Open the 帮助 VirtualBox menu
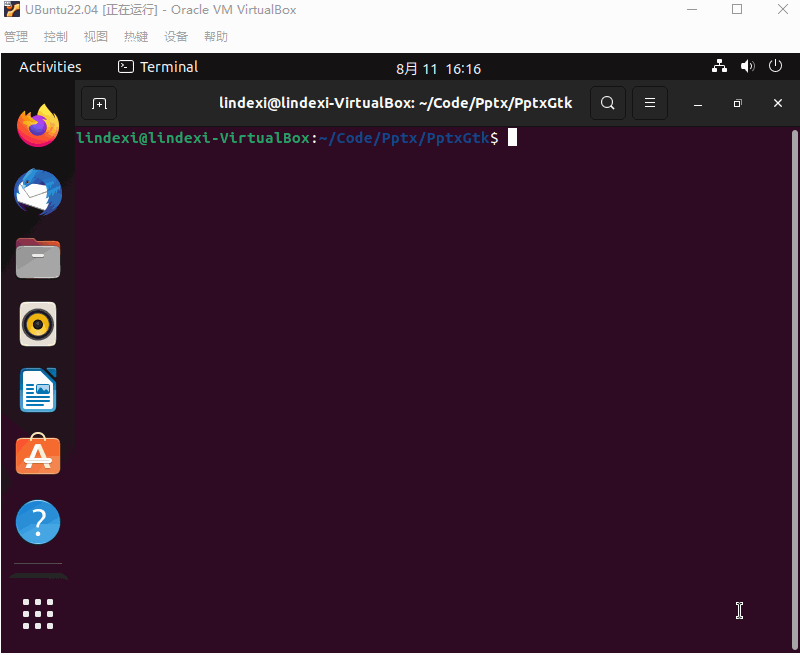This screenshot has width=800, height=655. click(216, 37)
